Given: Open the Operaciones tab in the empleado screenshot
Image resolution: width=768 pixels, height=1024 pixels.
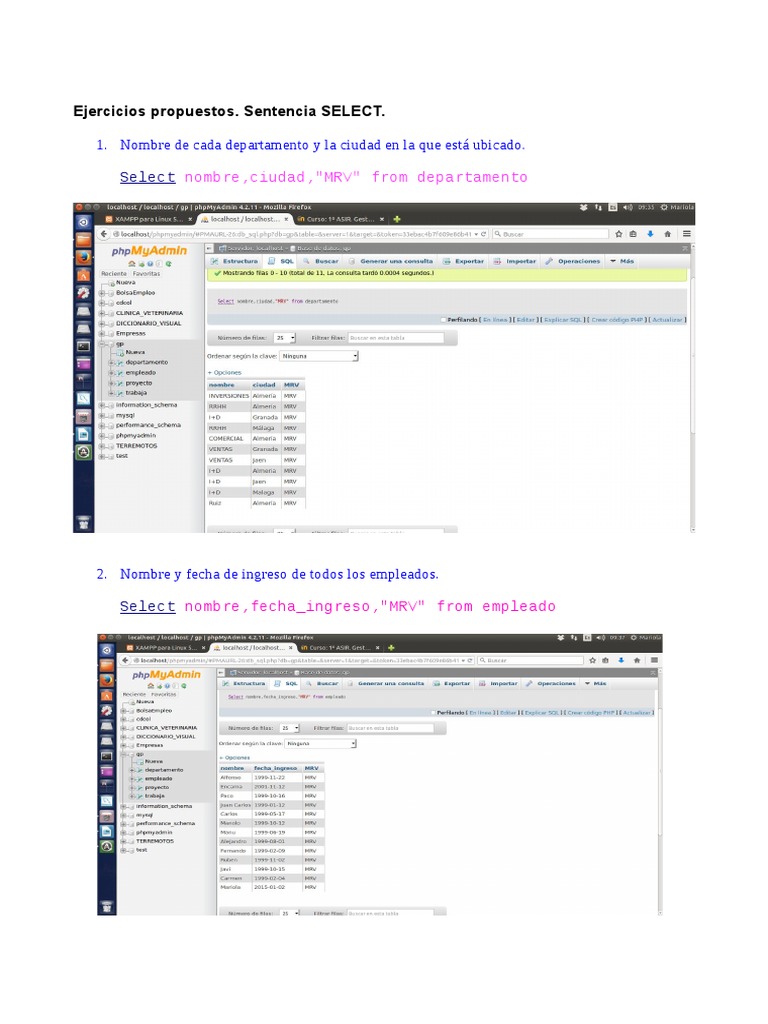Looking at the screenshot, I should [551, 683].
